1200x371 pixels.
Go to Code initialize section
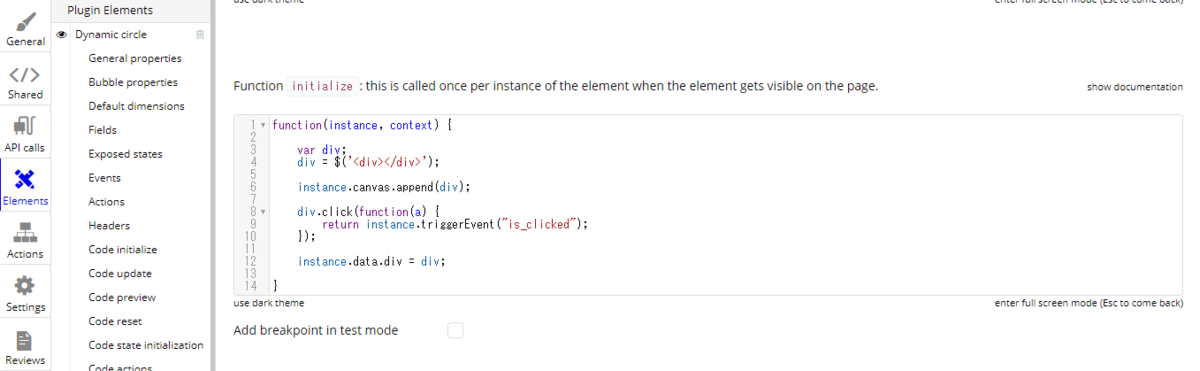tap(122, 250)
